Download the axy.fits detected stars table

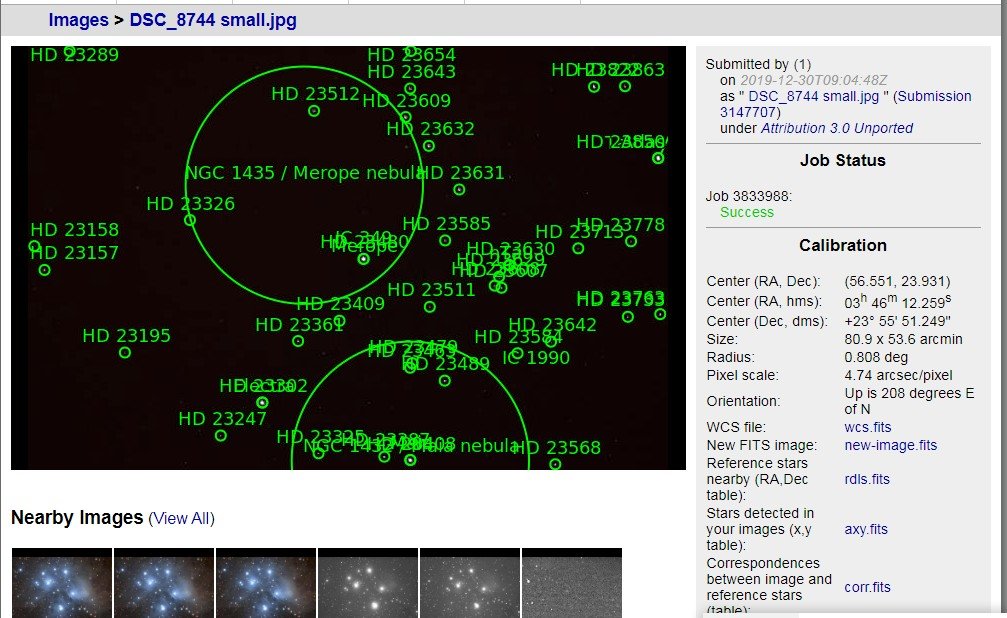(866, 529)
